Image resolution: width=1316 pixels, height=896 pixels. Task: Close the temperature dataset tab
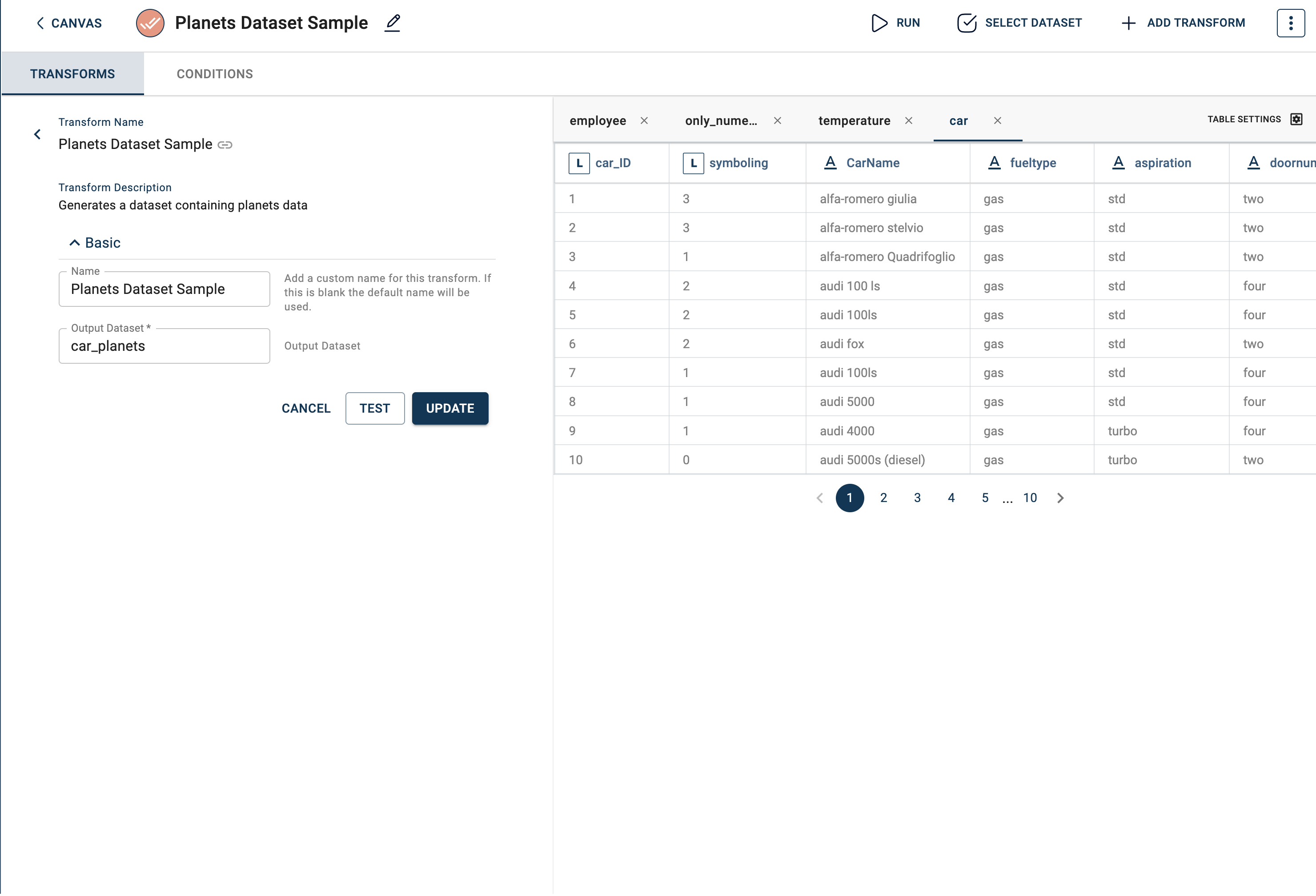(x=908, y=120)
